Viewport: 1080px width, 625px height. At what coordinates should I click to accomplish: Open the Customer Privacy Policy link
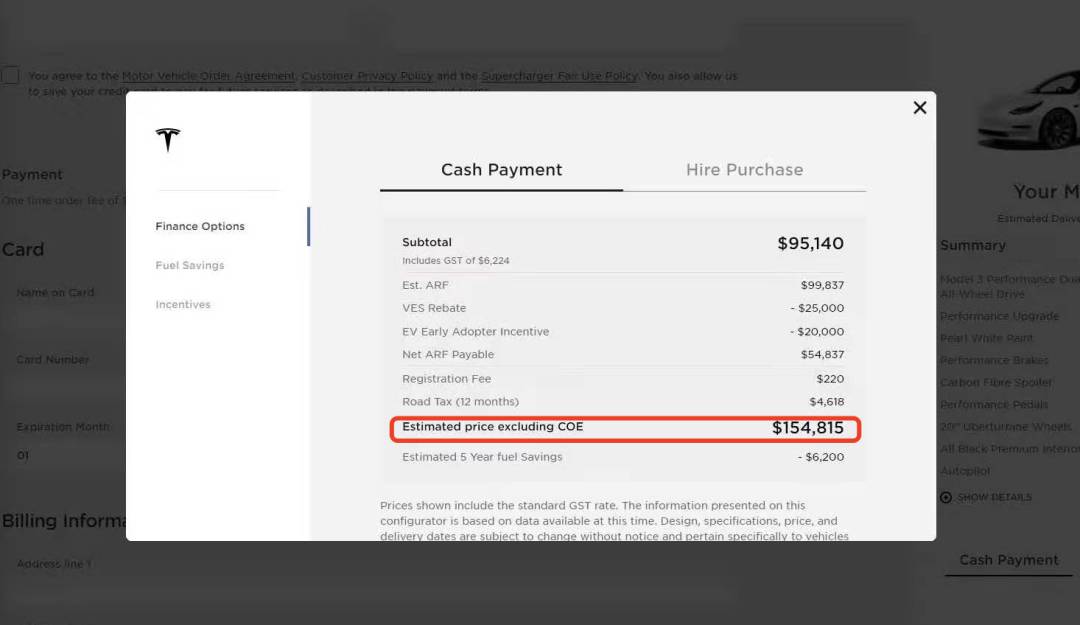(x=366, y=76)
